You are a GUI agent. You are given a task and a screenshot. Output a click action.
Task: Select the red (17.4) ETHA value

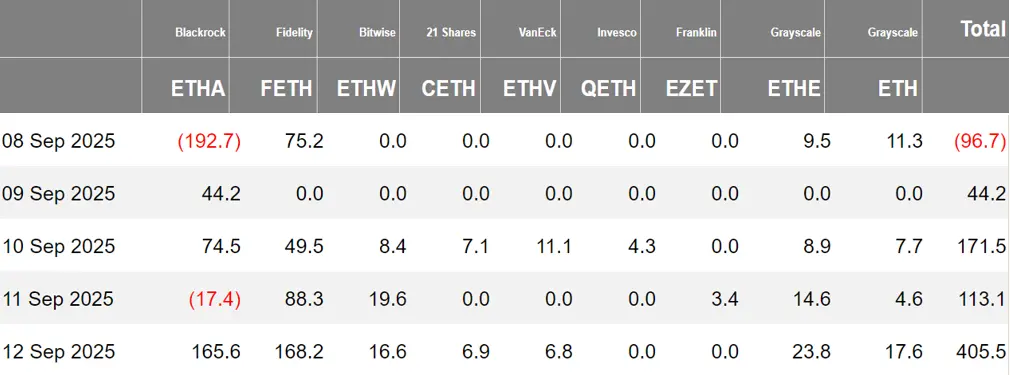point(214,299)
